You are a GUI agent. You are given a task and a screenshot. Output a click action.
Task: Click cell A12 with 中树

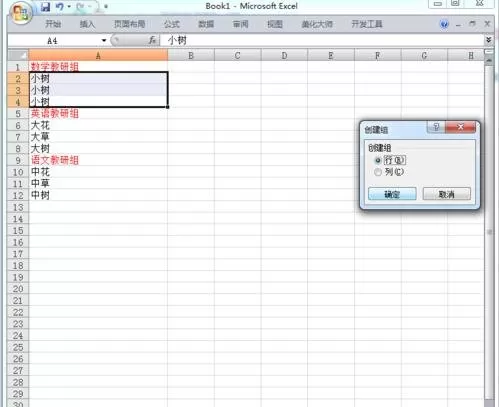(98, 195)
